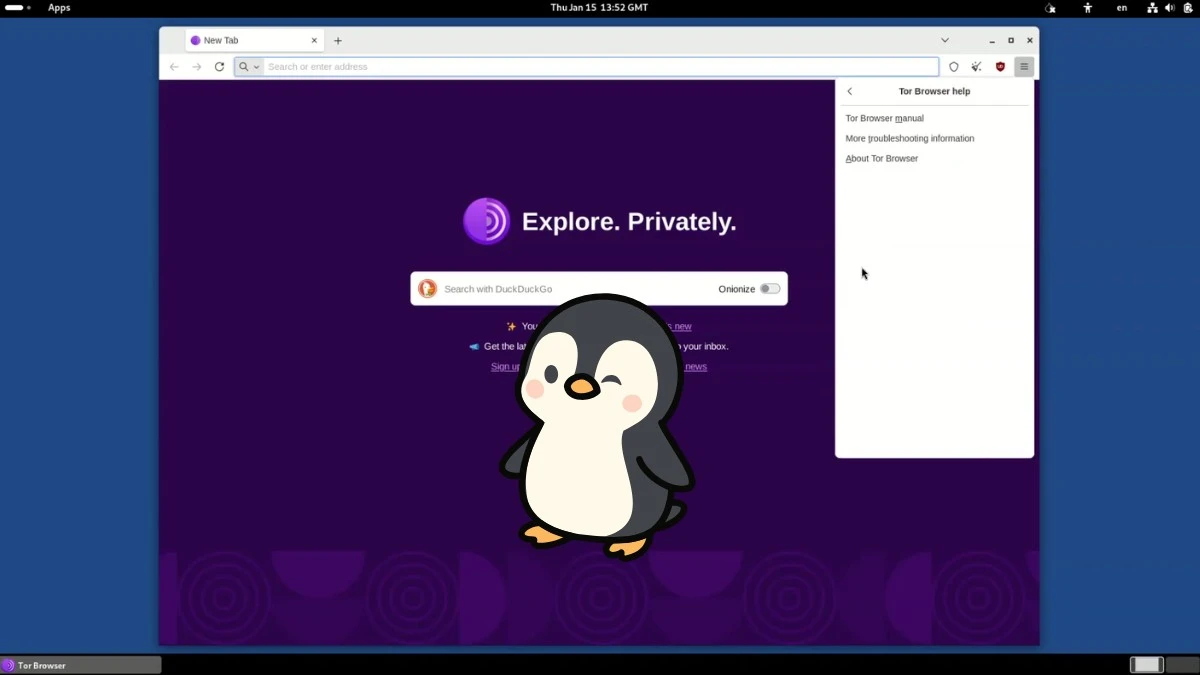Image resolution: width=1200 pixels, height=675 pixels.
Task: Open the uBlock Origin shield icon
Action: click(x=1000, y=67)
